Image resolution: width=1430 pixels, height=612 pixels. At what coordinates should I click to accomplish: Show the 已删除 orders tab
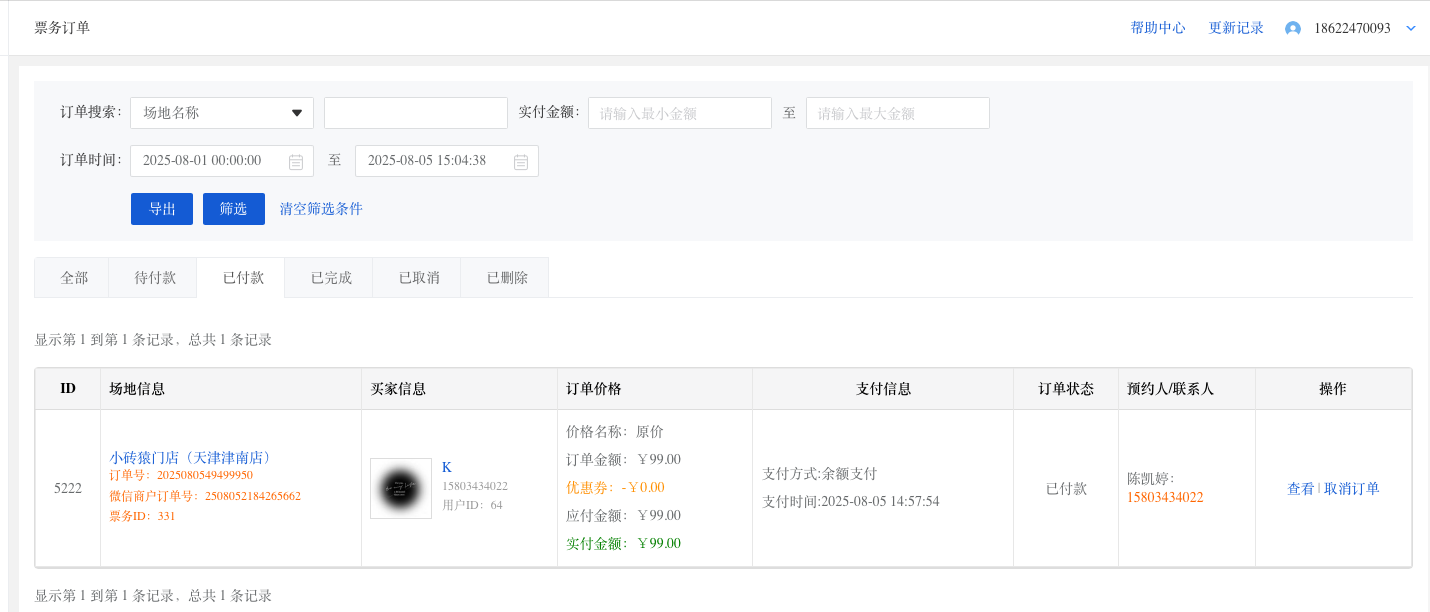coord(507,278)
